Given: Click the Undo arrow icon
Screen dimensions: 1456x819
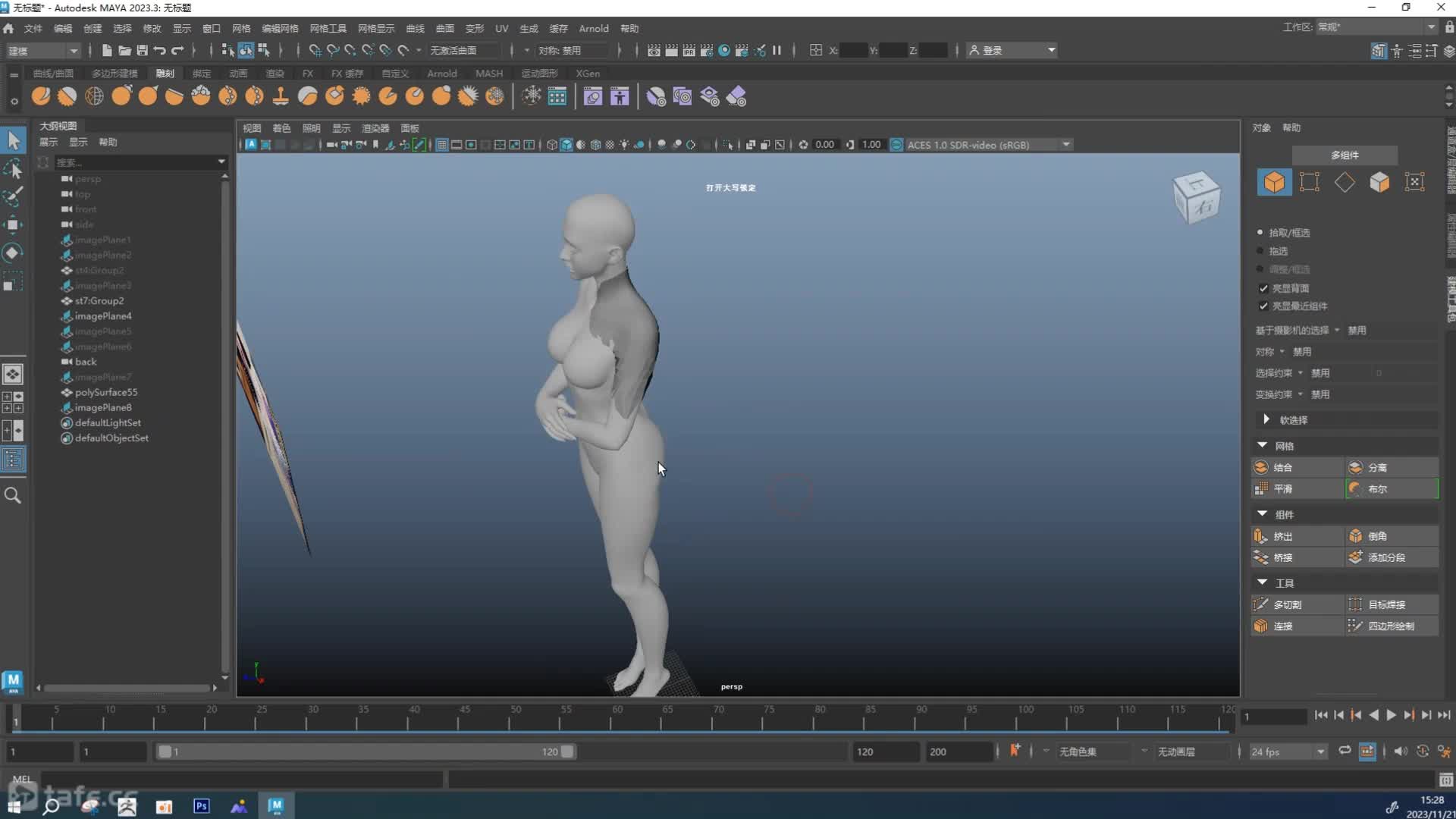Looking at the screenshot, I should 159,50.
